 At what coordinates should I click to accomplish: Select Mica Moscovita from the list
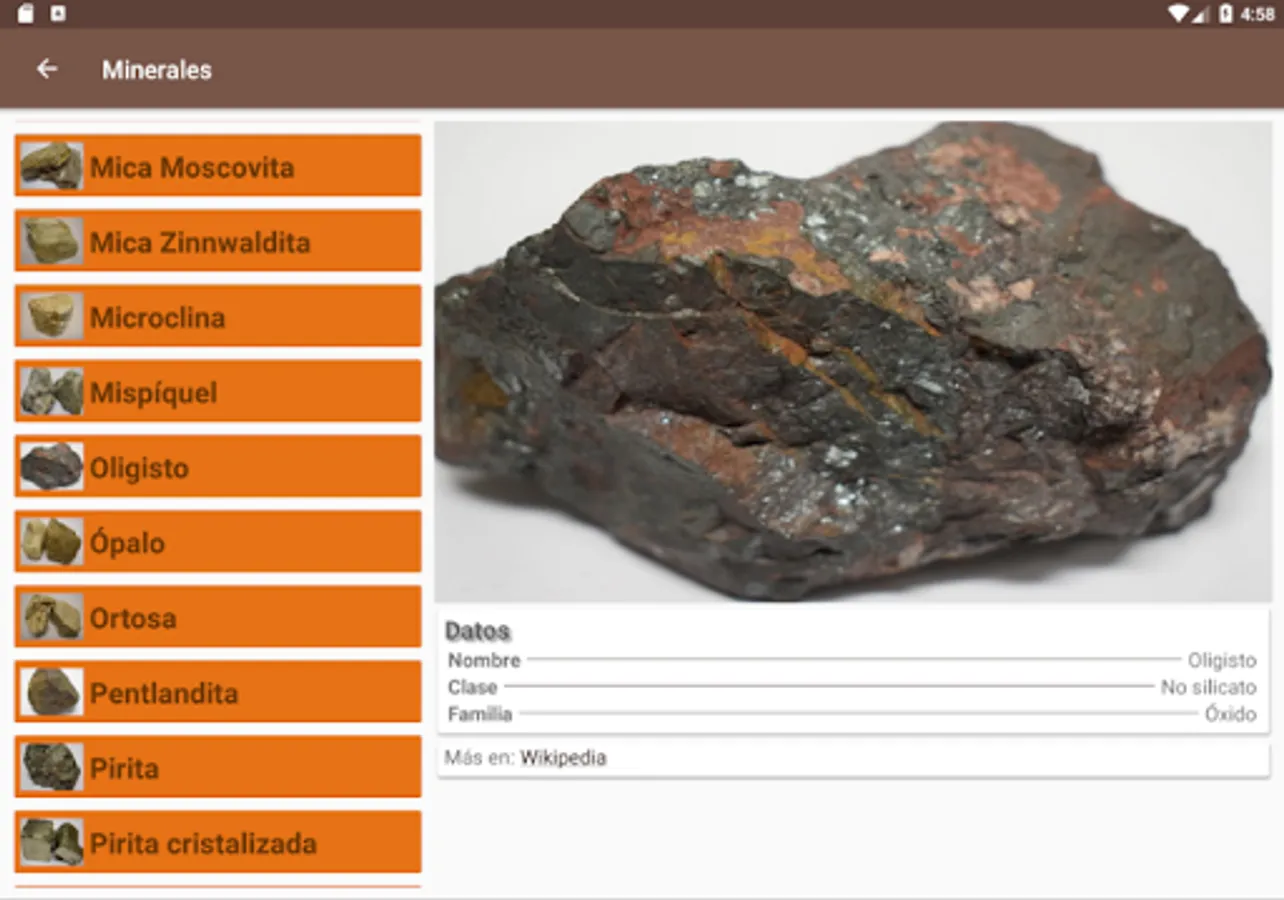218,166
